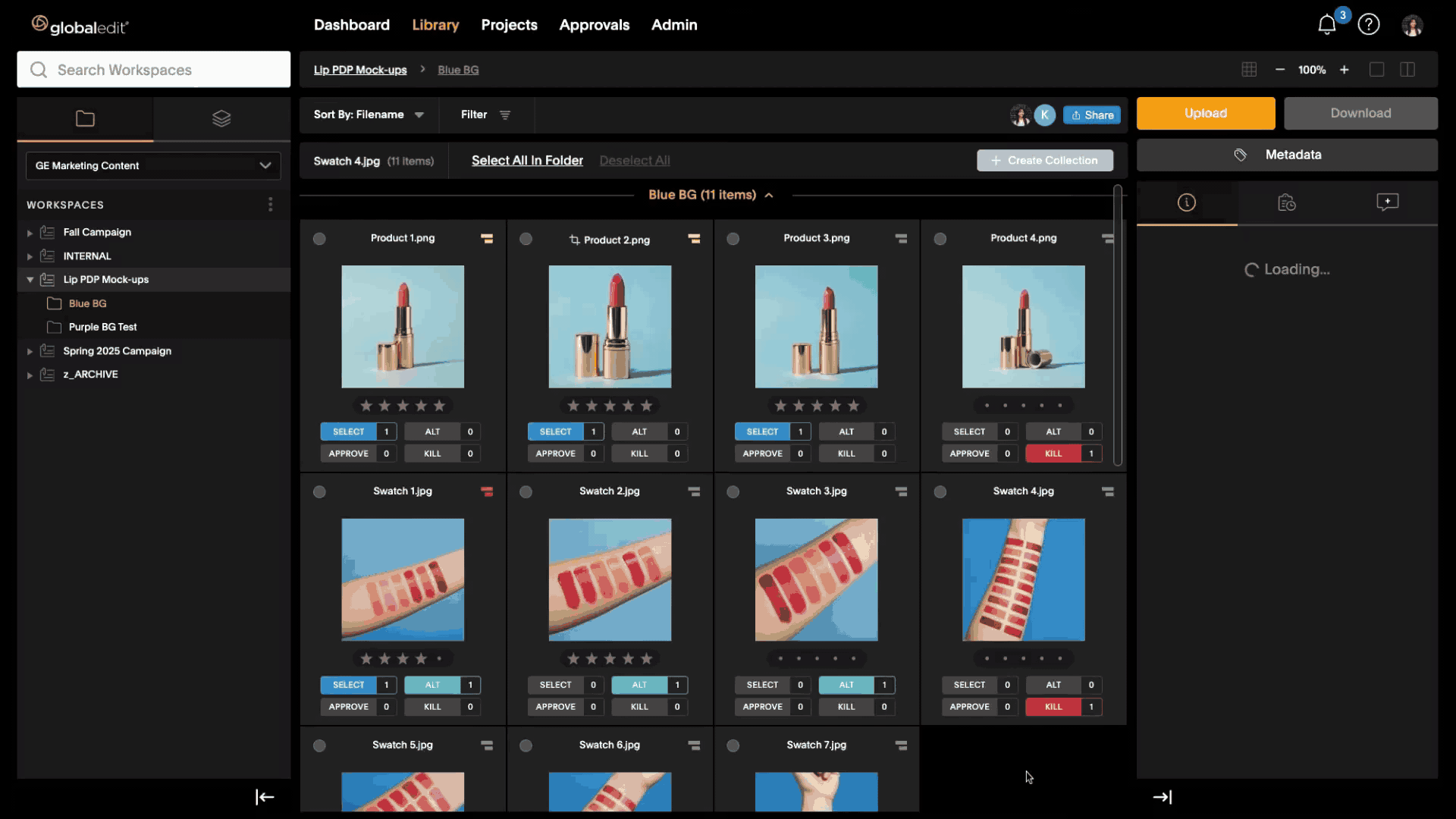This screenshot has width=1456, height=819.
Task: Open the info tab in details panel
Action: click(x=1187, y=202)
